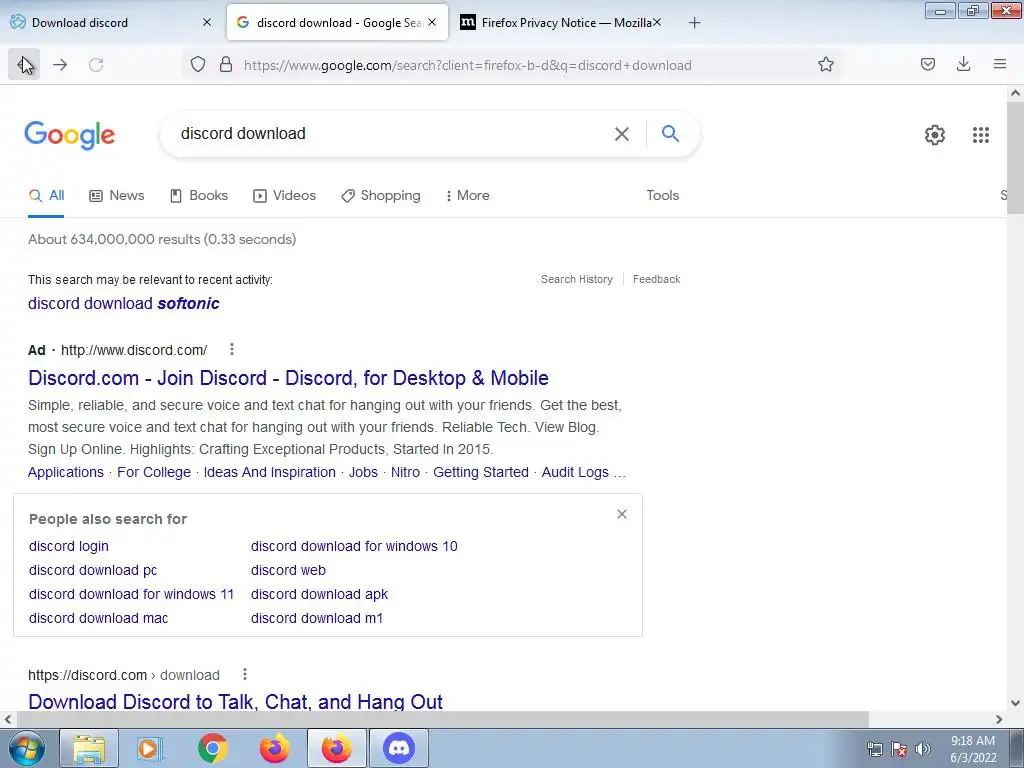Click the Google logo
This screenshot has height=768, width=1024.
[69, 135]
